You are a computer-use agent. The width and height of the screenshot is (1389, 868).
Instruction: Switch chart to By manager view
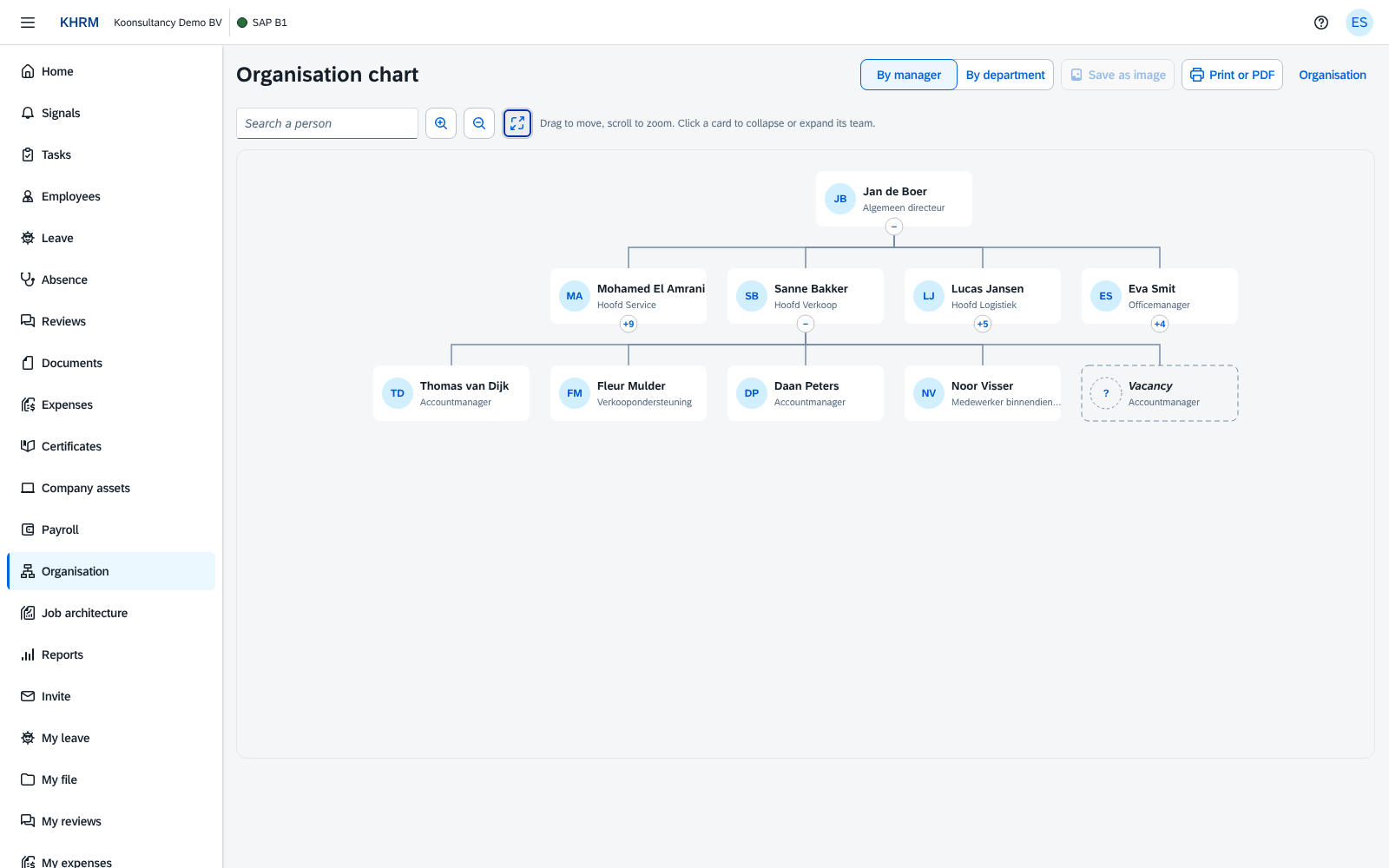click(908, 75)
